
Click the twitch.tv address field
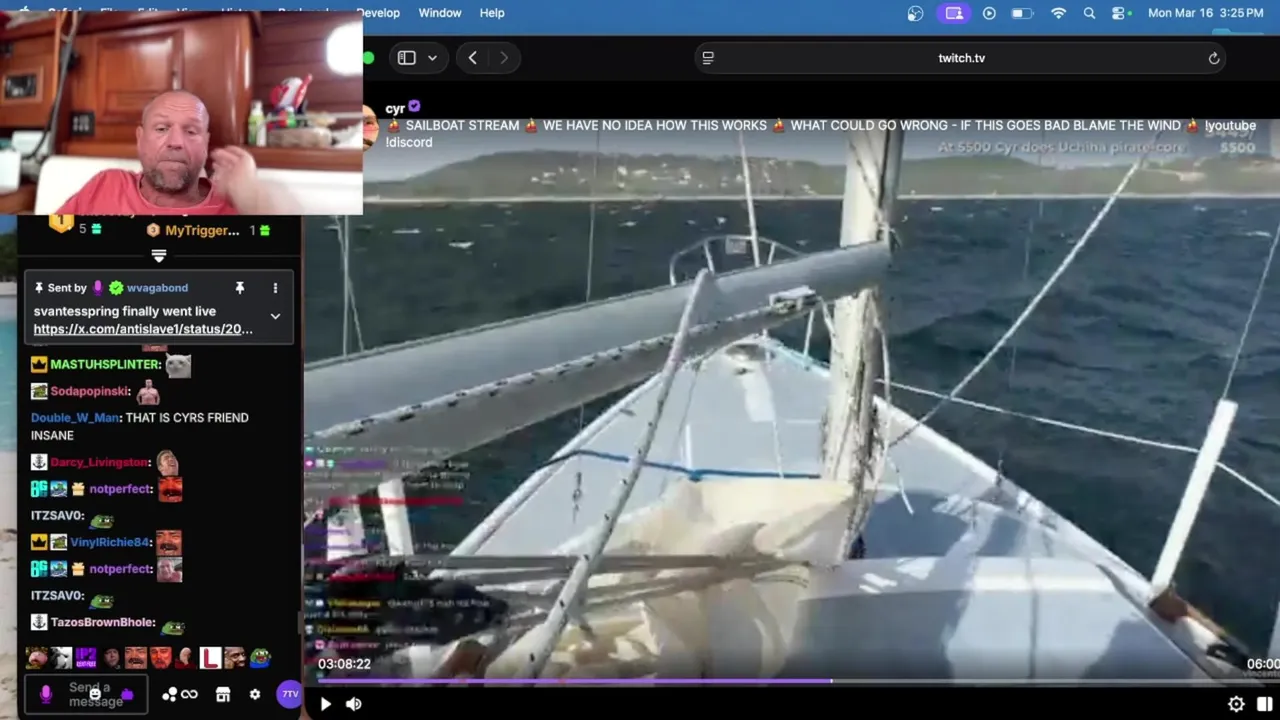(961, 58)
